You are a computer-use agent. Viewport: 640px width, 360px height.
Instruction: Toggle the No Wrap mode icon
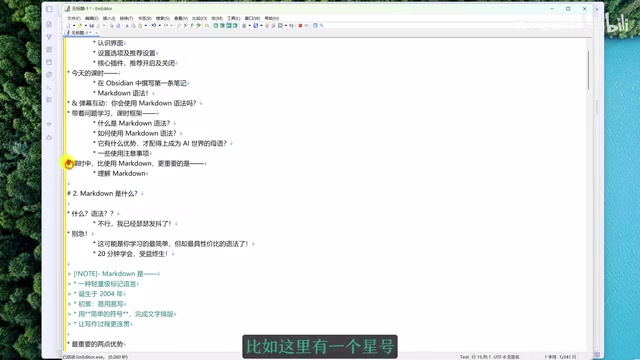pyautogui.click(x=216, y=25)
